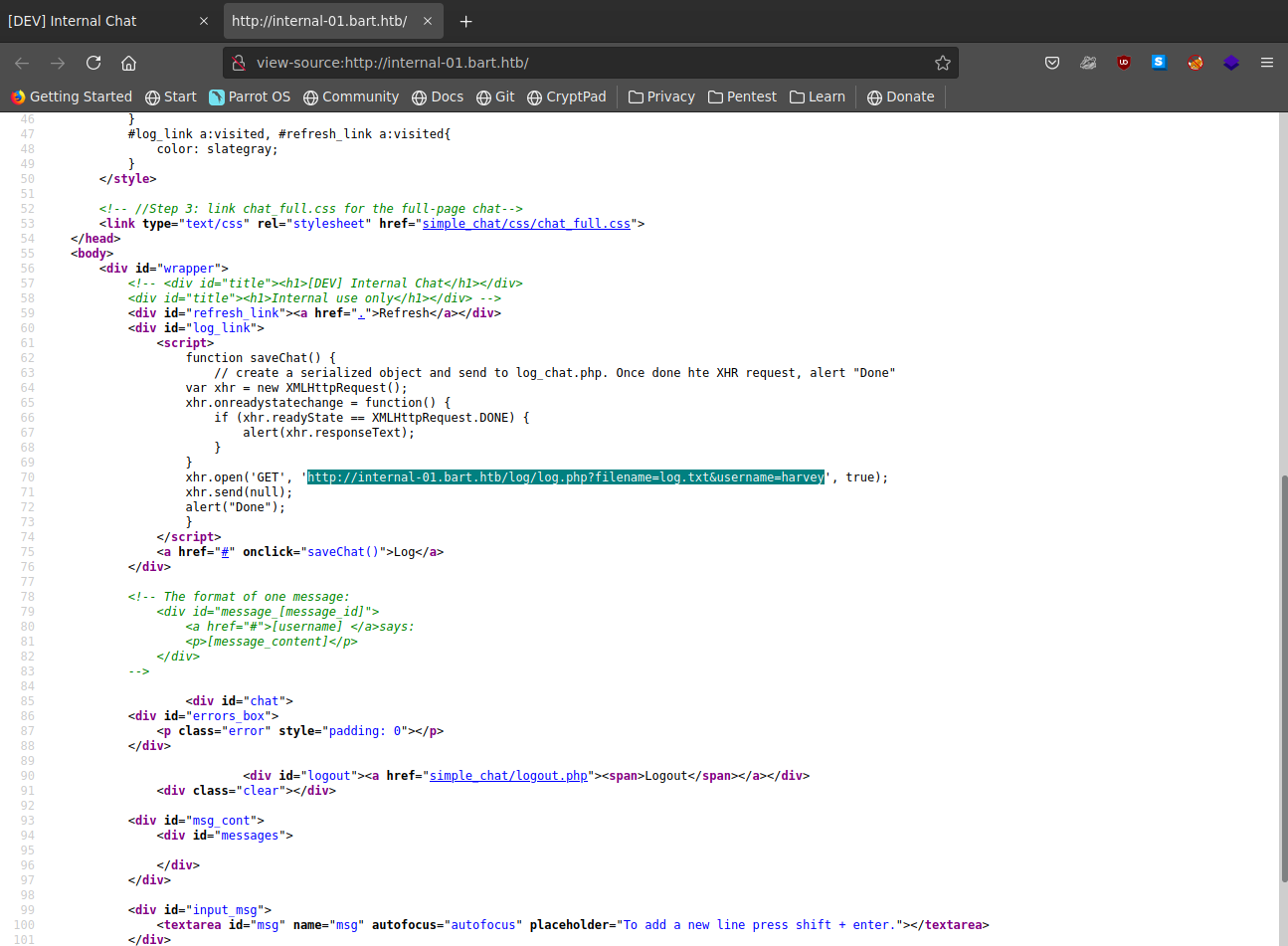The image size is (1288, 946).
Task: Click the "alert("Done");" line
Action: 236,507
